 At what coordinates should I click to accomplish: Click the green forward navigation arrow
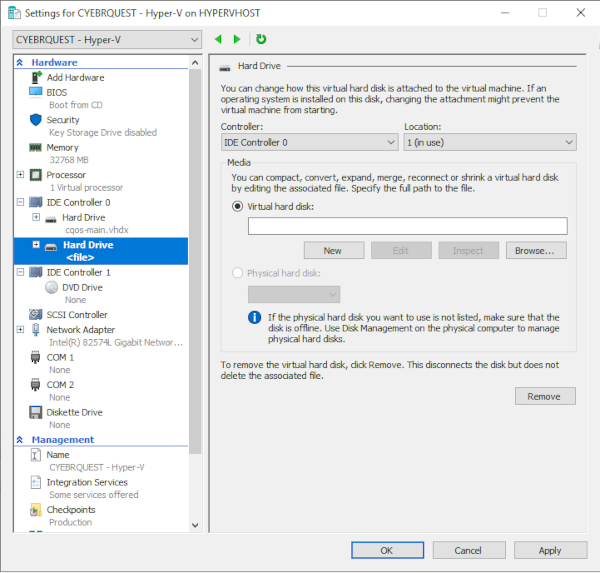[237, 39]
